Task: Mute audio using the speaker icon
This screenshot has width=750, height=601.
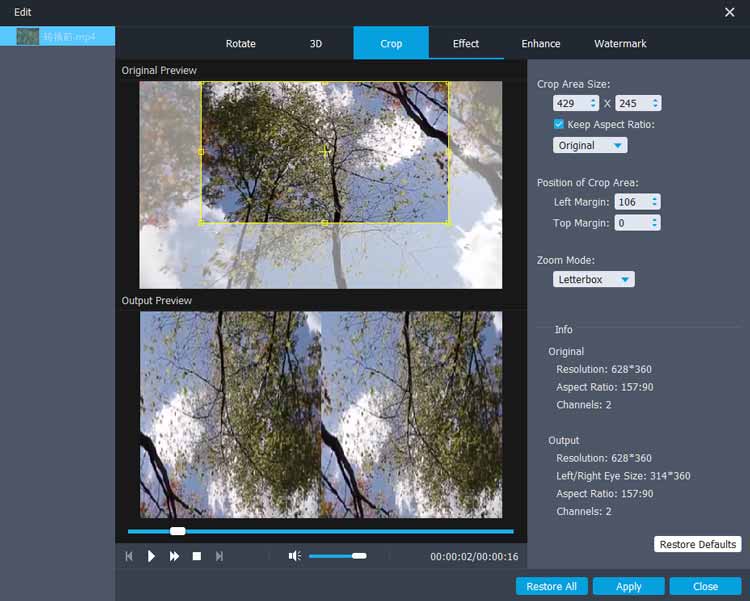Action: point(294,556)
